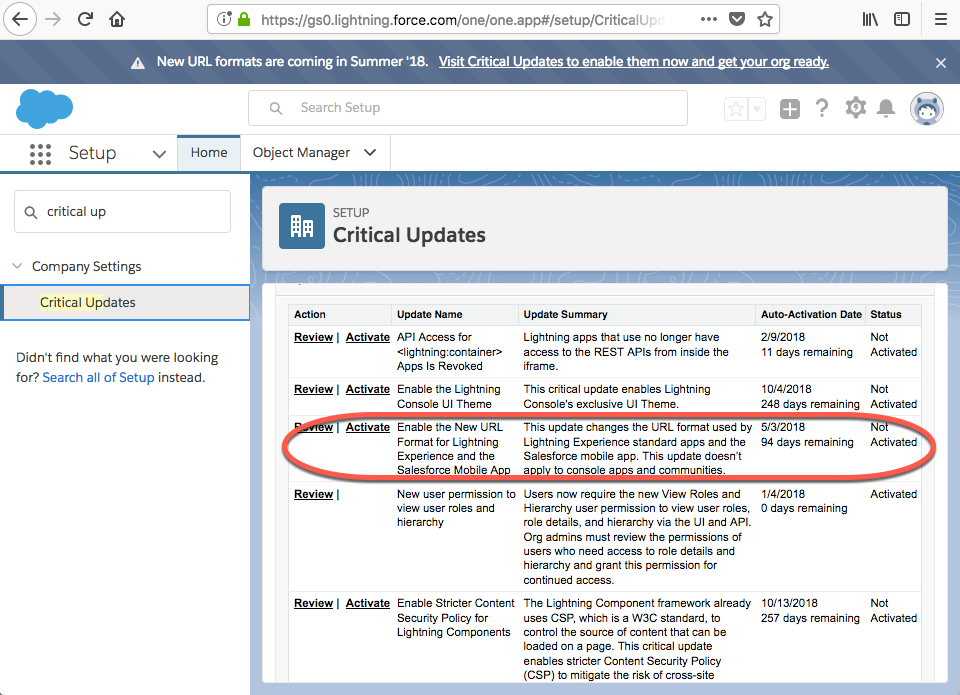
Task: Open the Setup gear icon
Action: (855, 108)
